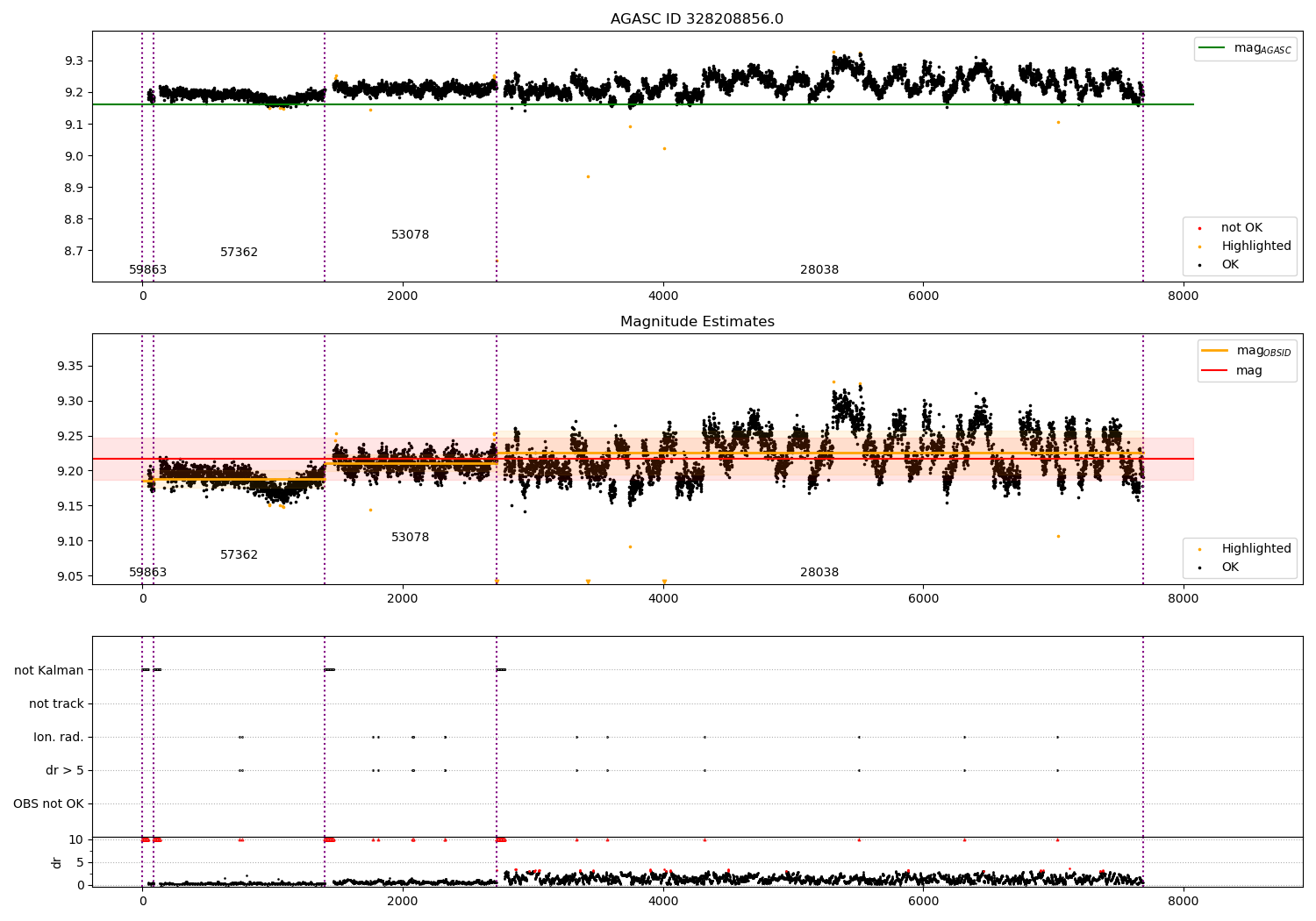Click OBSID label 59863 in the AGASC plot
This screenshot has height=921, width=1316.
pyautogui.click(x=148, y=270)
